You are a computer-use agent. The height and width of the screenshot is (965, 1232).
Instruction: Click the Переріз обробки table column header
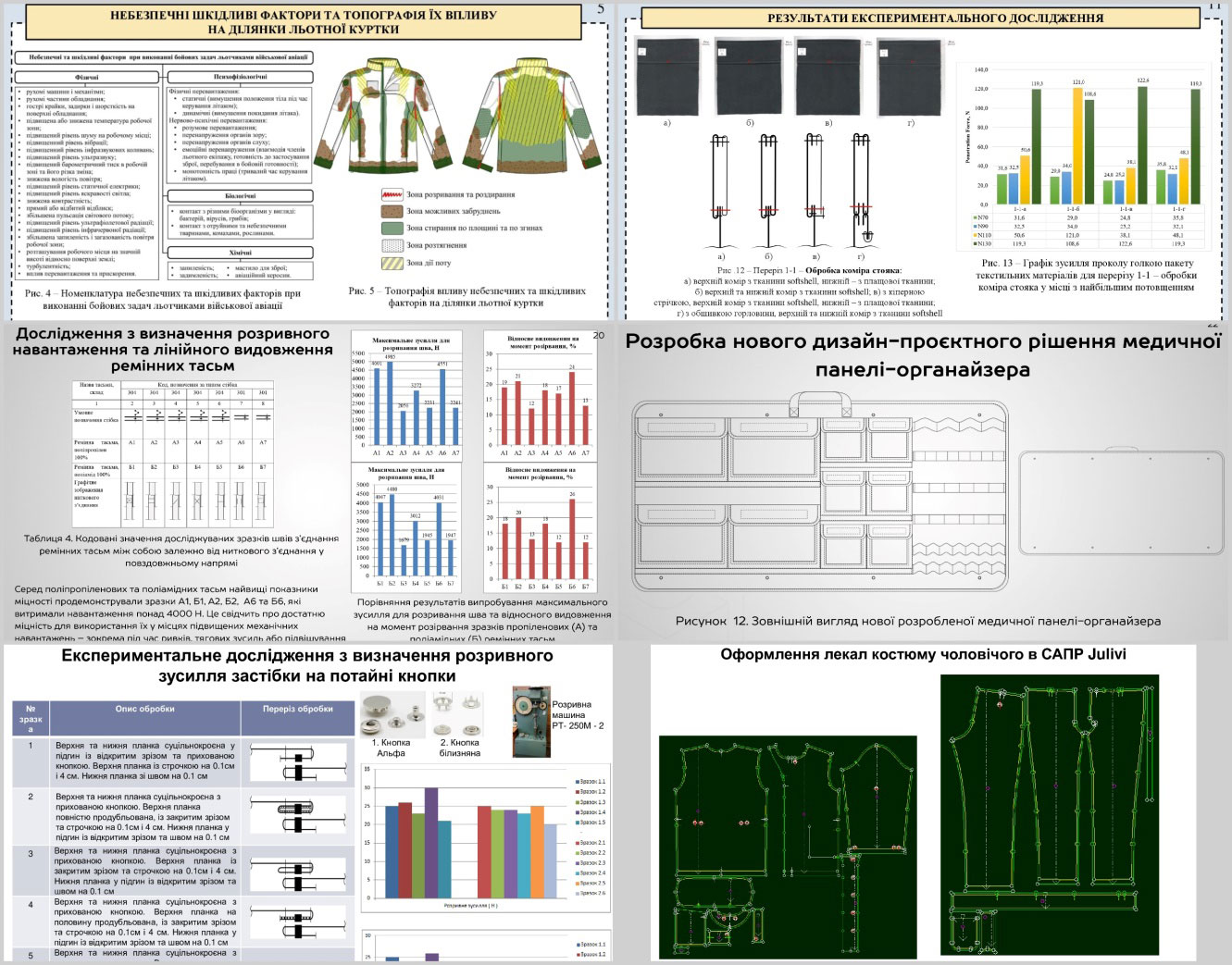tap(297, 709)
